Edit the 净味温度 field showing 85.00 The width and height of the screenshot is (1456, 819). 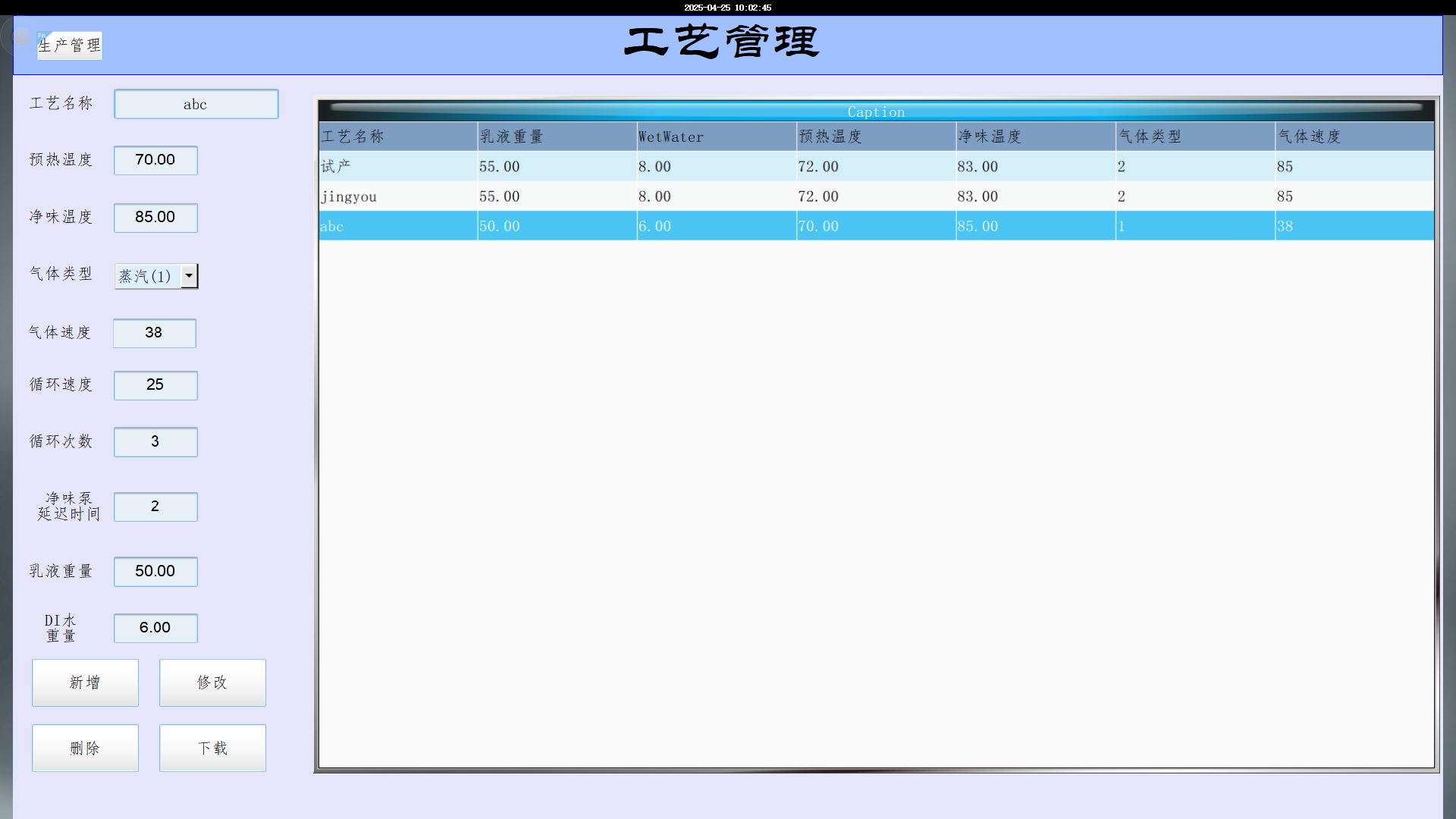tap(155, 218)
